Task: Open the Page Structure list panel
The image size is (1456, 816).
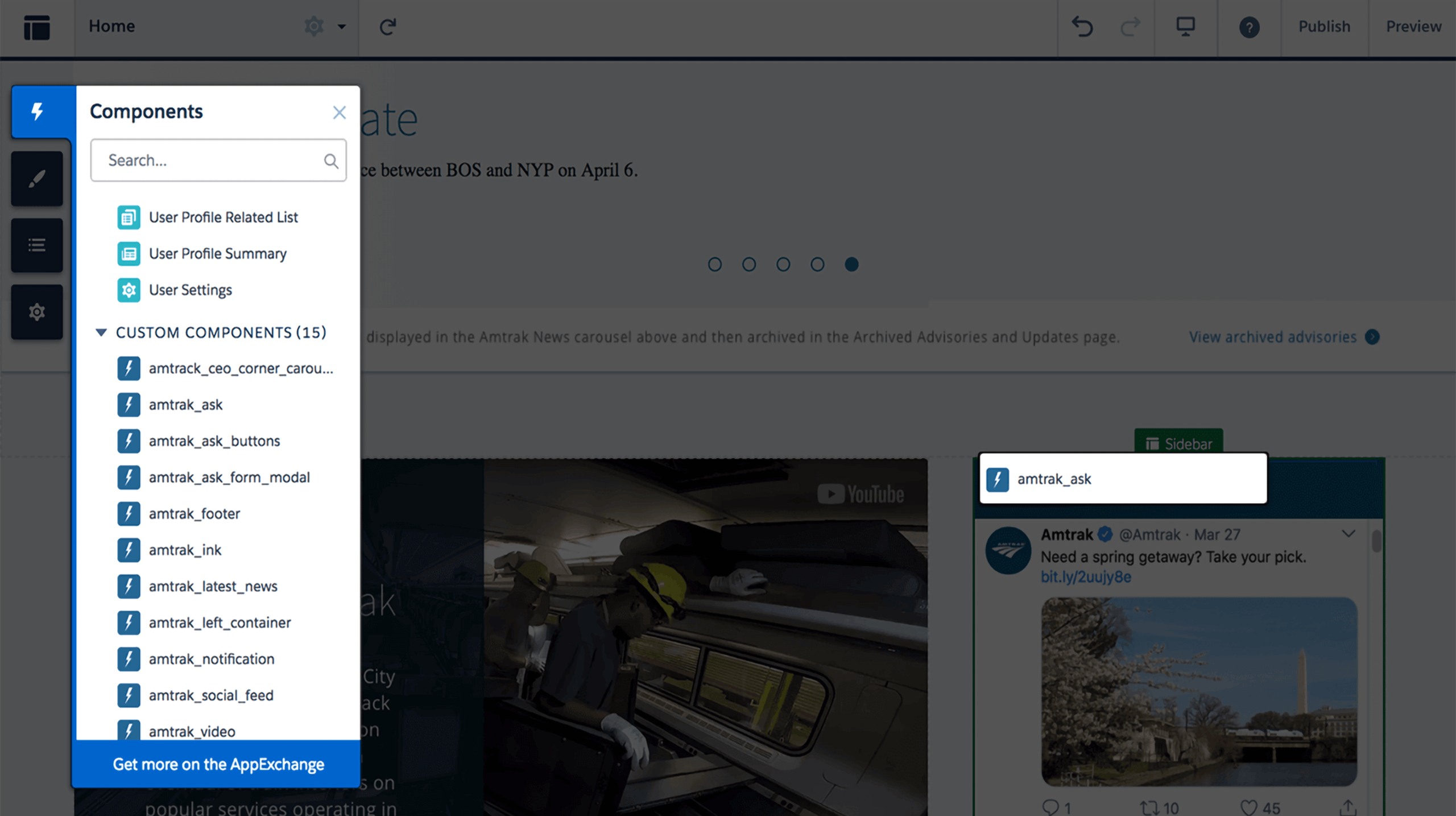Action: 37,245
